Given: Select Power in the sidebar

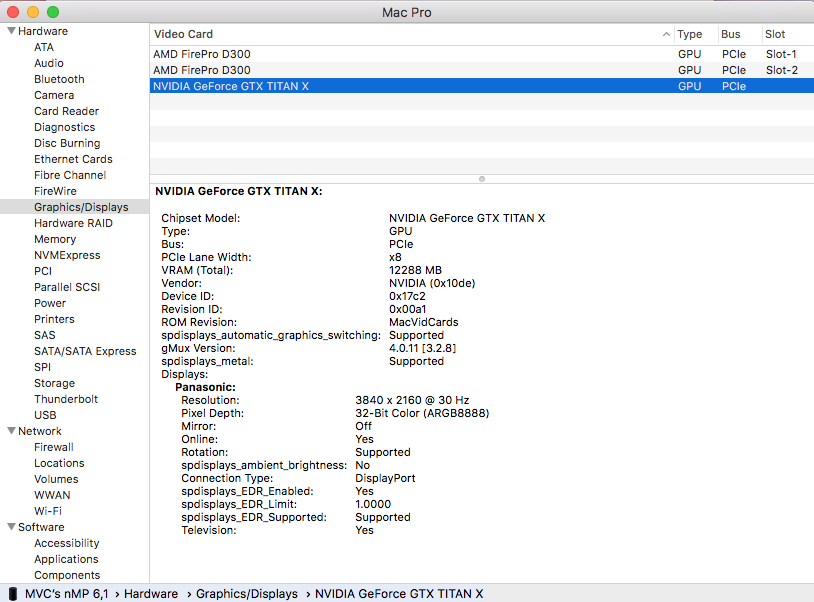Looking at the screenshot, I should [50, 303].
